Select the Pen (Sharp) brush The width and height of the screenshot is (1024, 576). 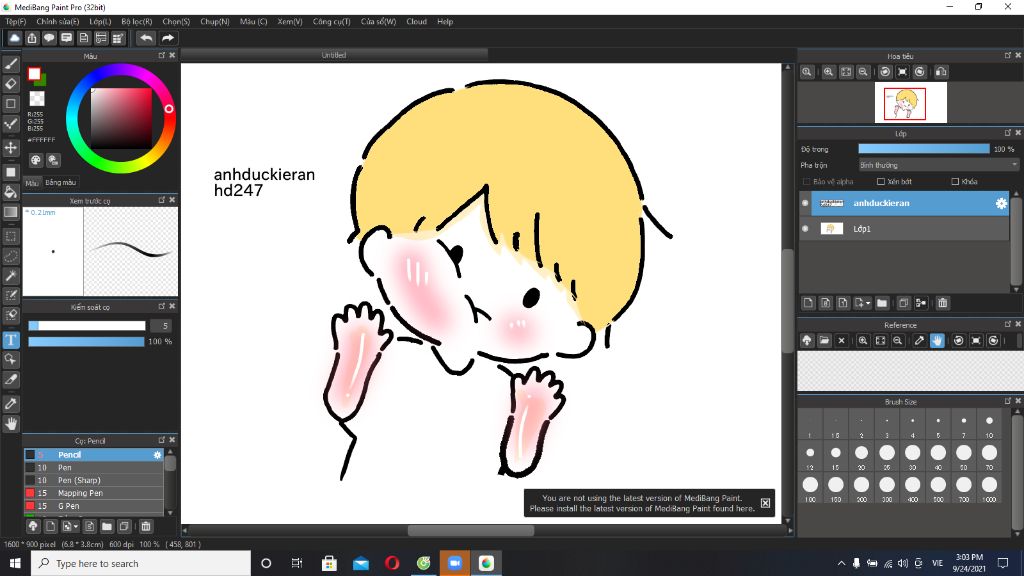93,480
